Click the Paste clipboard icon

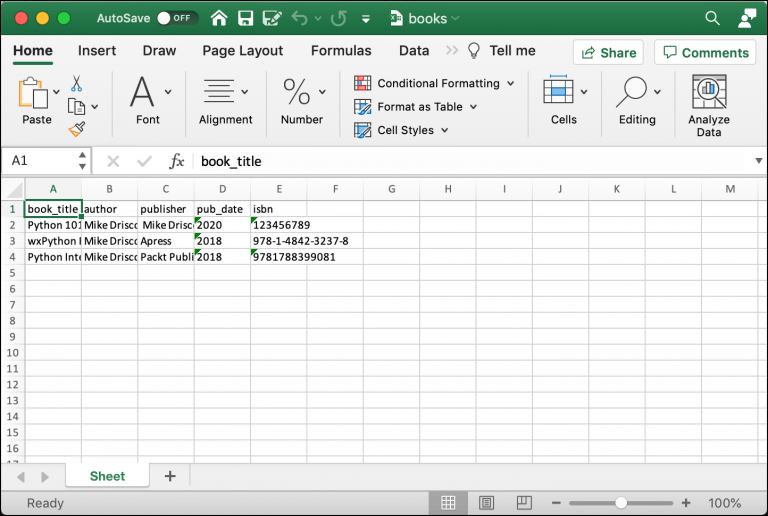(x=33, y=93)
